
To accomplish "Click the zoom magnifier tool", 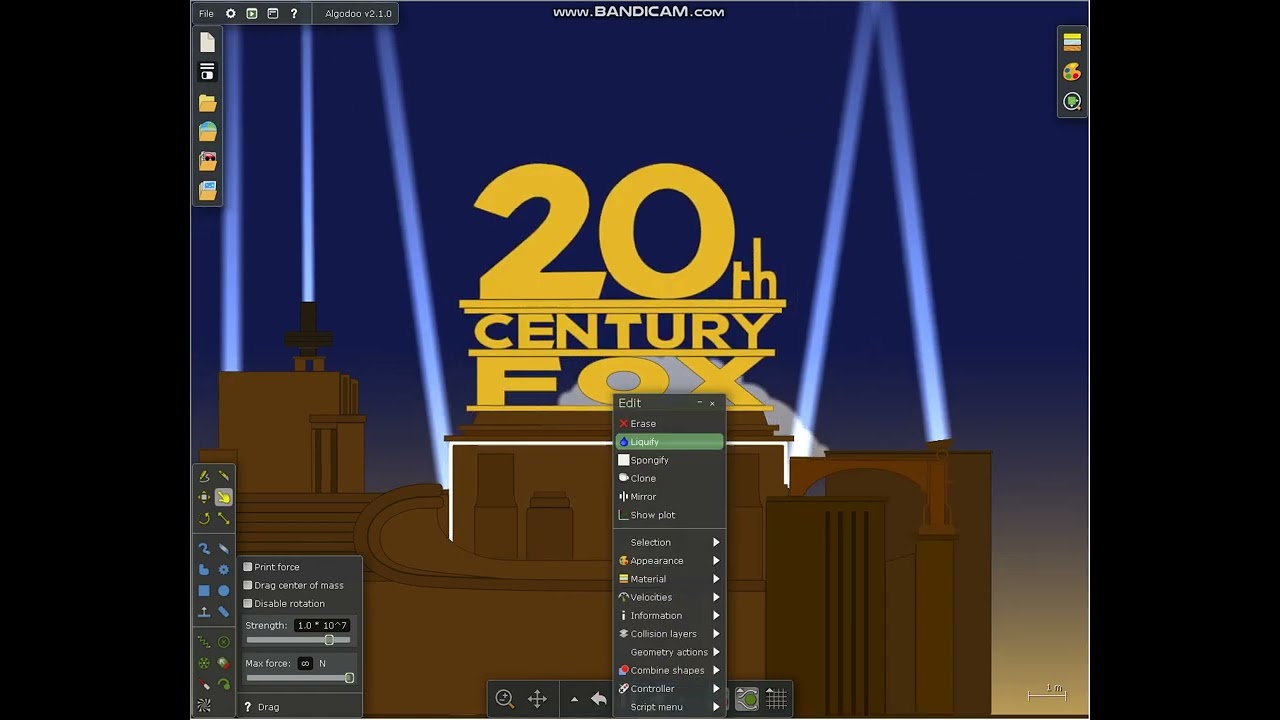I will coord(505,699).
